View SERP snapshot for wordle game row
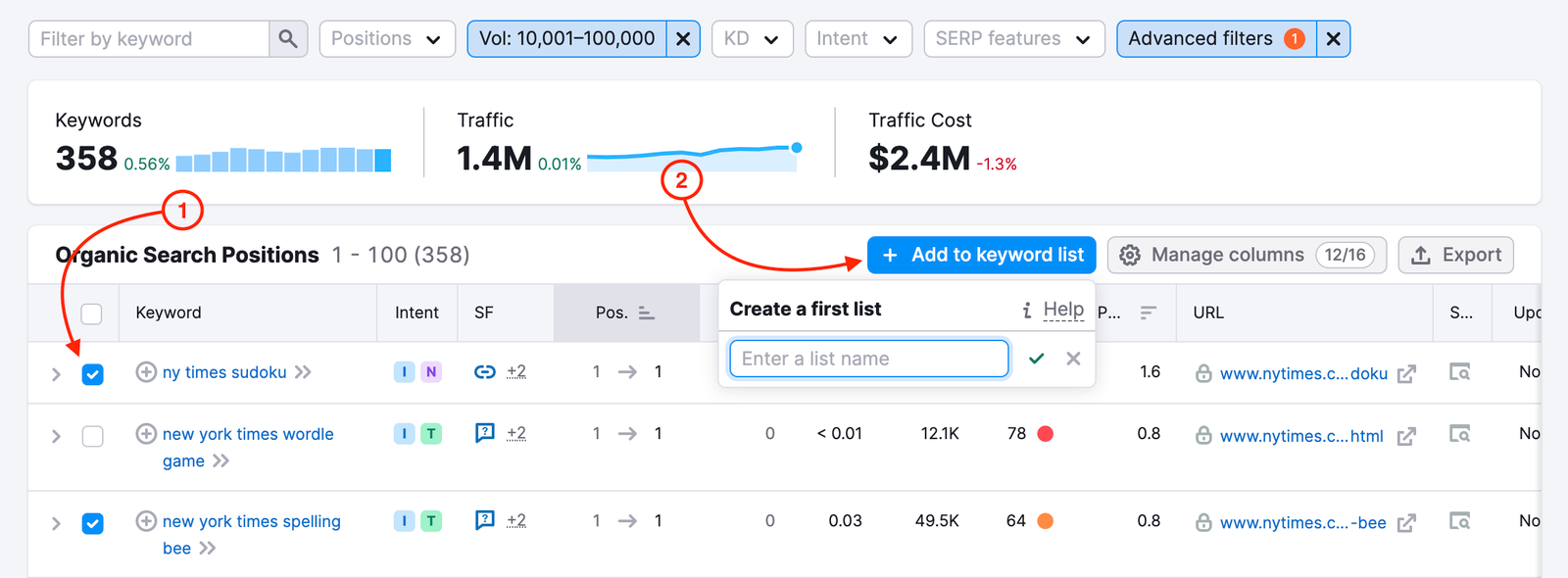This screenshot has width=1568, height=578. (1460, 434)
